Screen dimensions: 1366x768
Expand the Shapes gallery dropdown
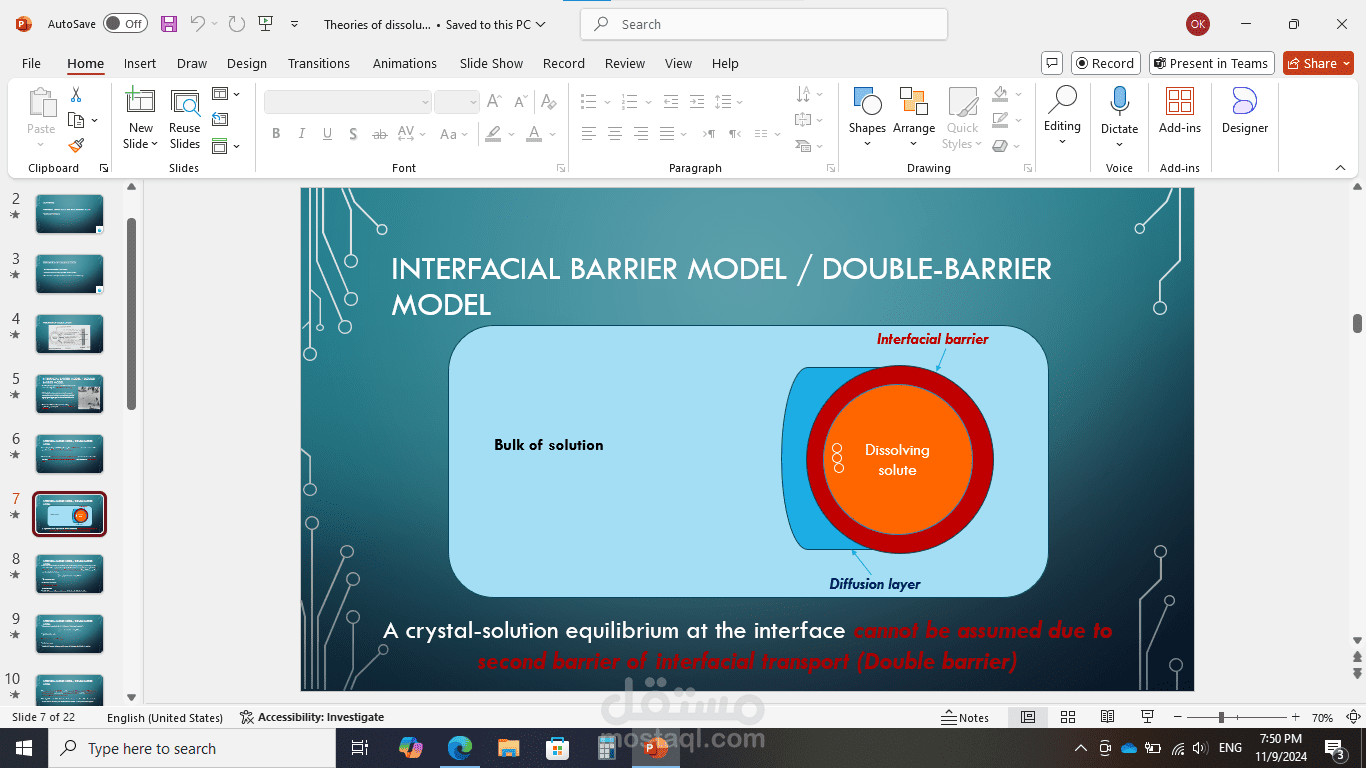(x=867, y=143)
